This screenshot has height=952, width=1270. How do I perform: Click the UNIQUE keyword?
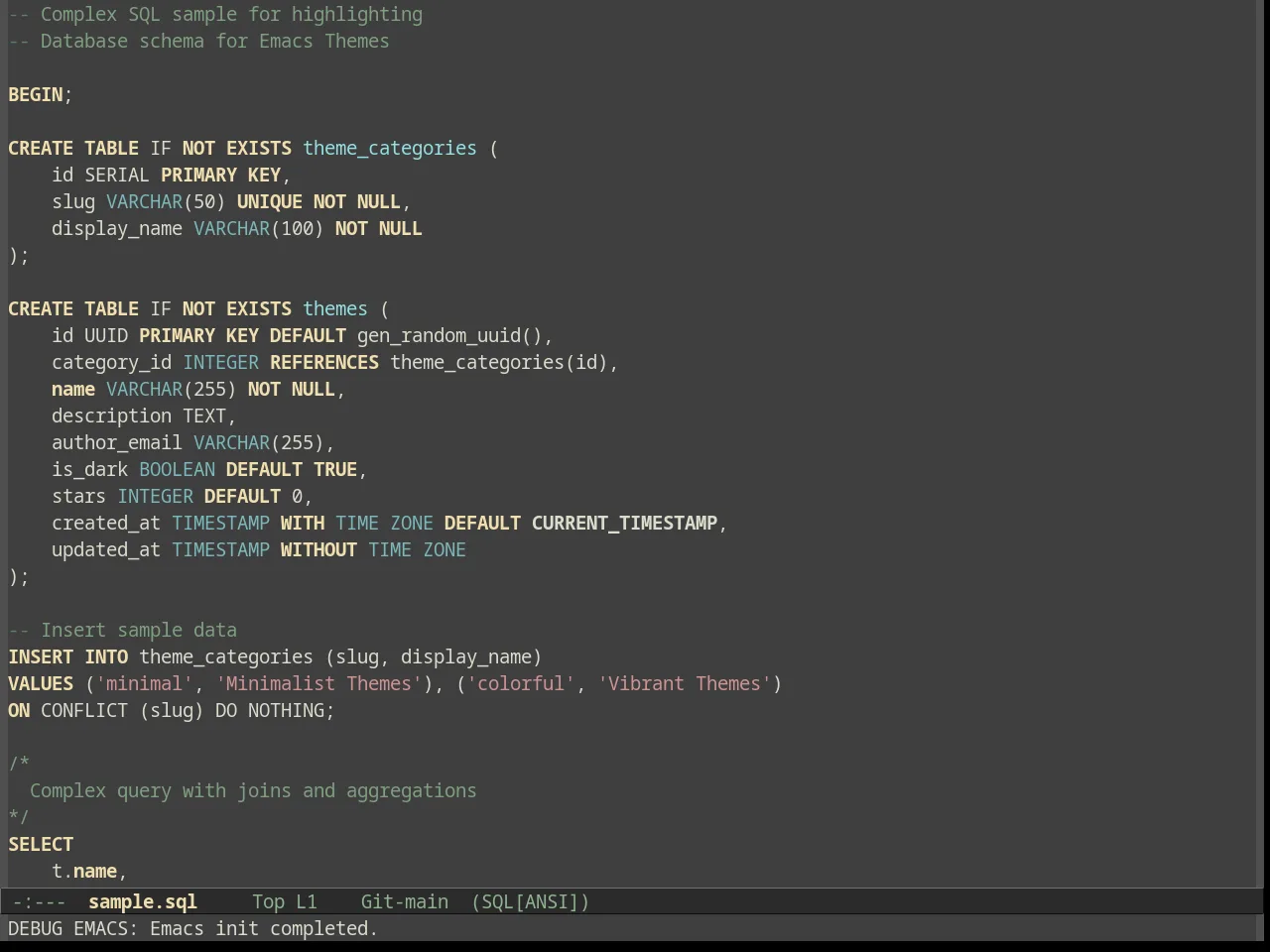tap(270, 202)
